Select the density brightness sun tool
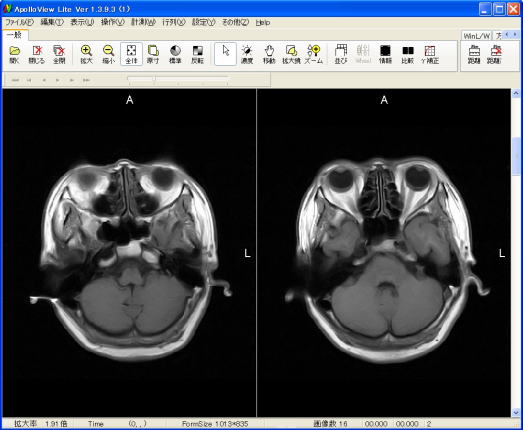Screen dimensions: 523x430 point(247,54)
